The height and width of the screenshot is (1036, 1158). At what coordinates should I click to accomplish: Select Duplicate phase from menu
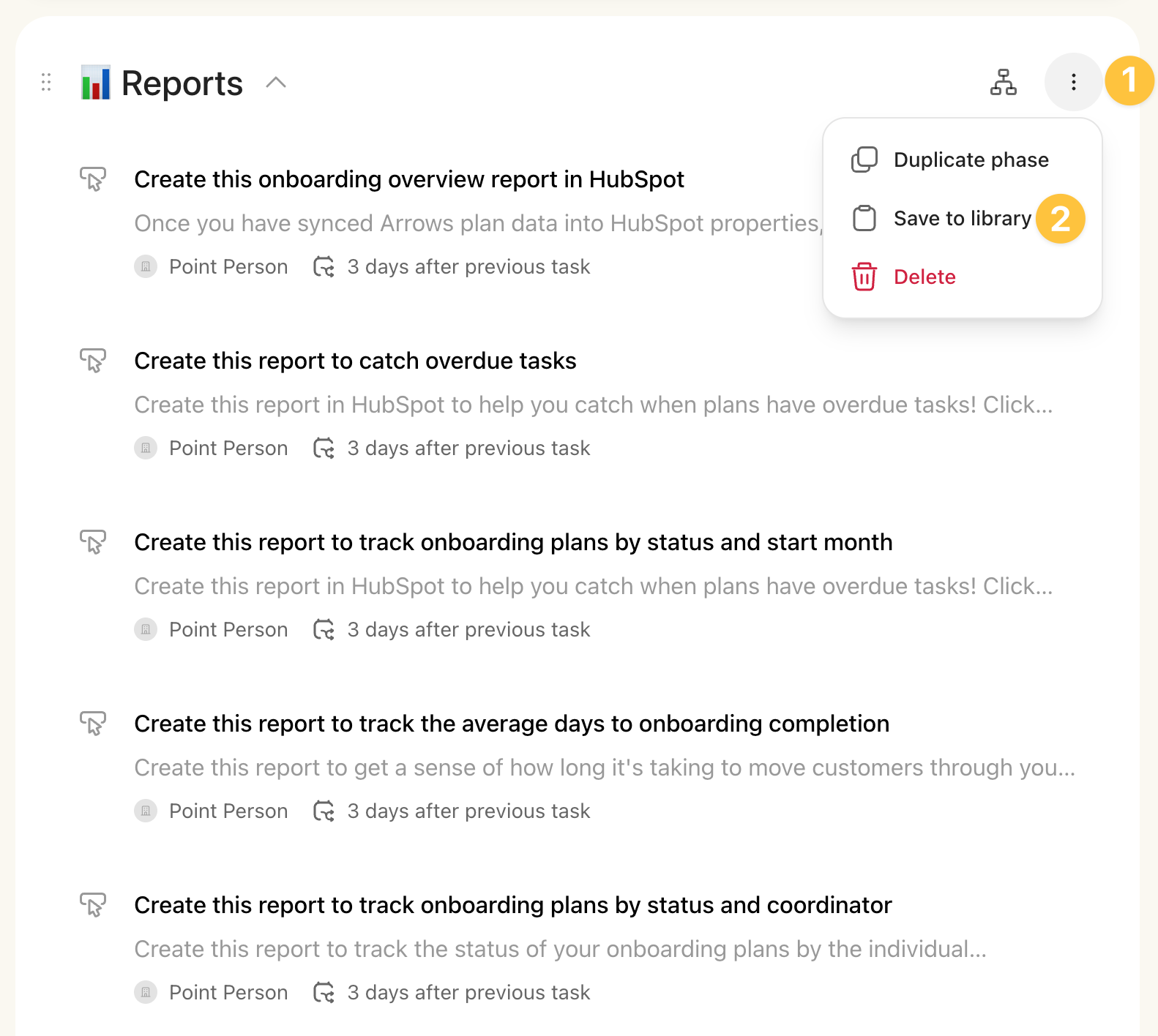click(x=971, y=159)
